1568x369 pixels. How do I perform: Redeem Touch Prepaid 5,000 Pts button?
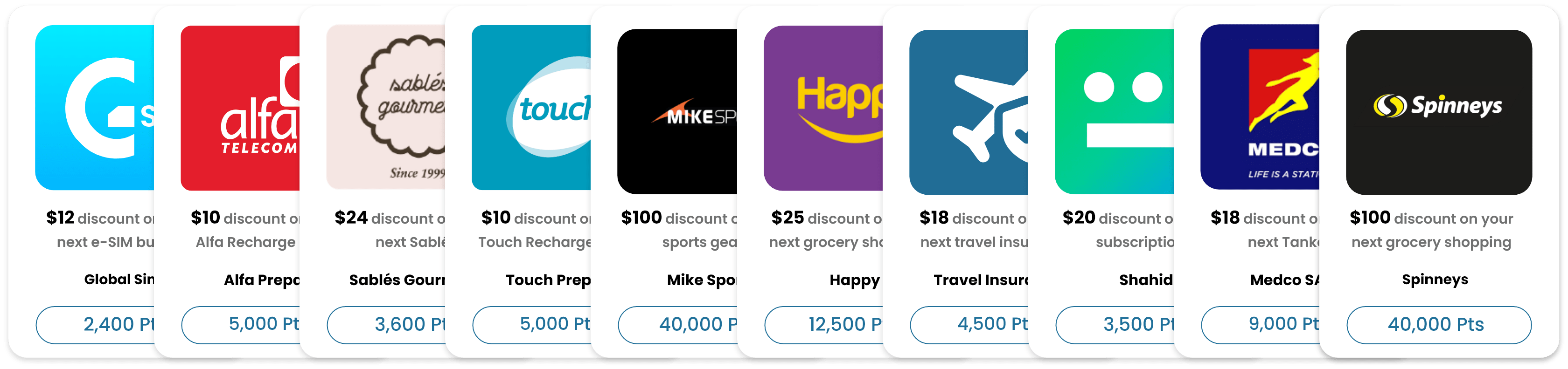[532, 325]
